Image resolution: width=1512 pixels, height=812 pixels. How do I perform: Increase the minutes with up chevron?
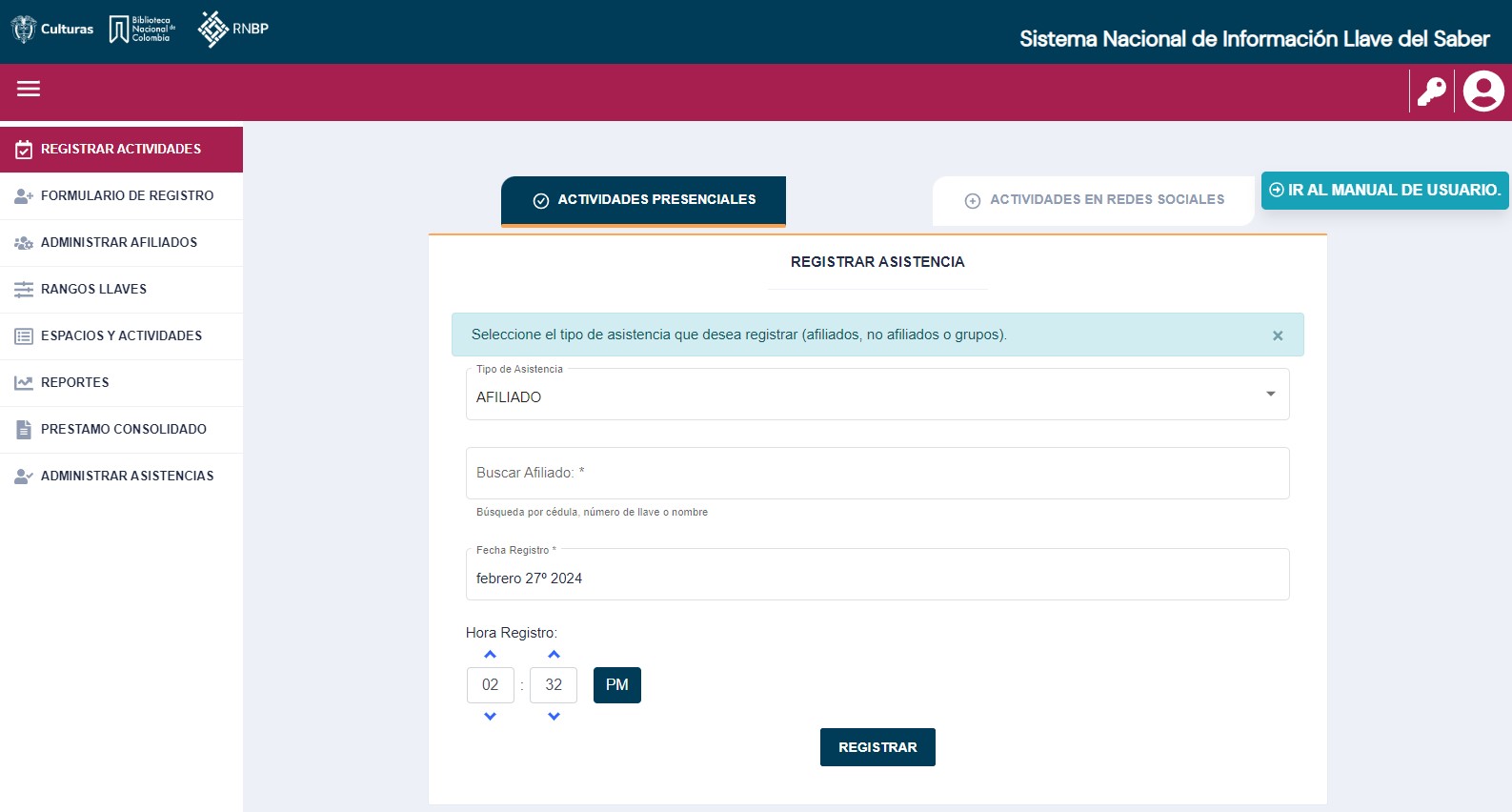[x=554, y=655]
